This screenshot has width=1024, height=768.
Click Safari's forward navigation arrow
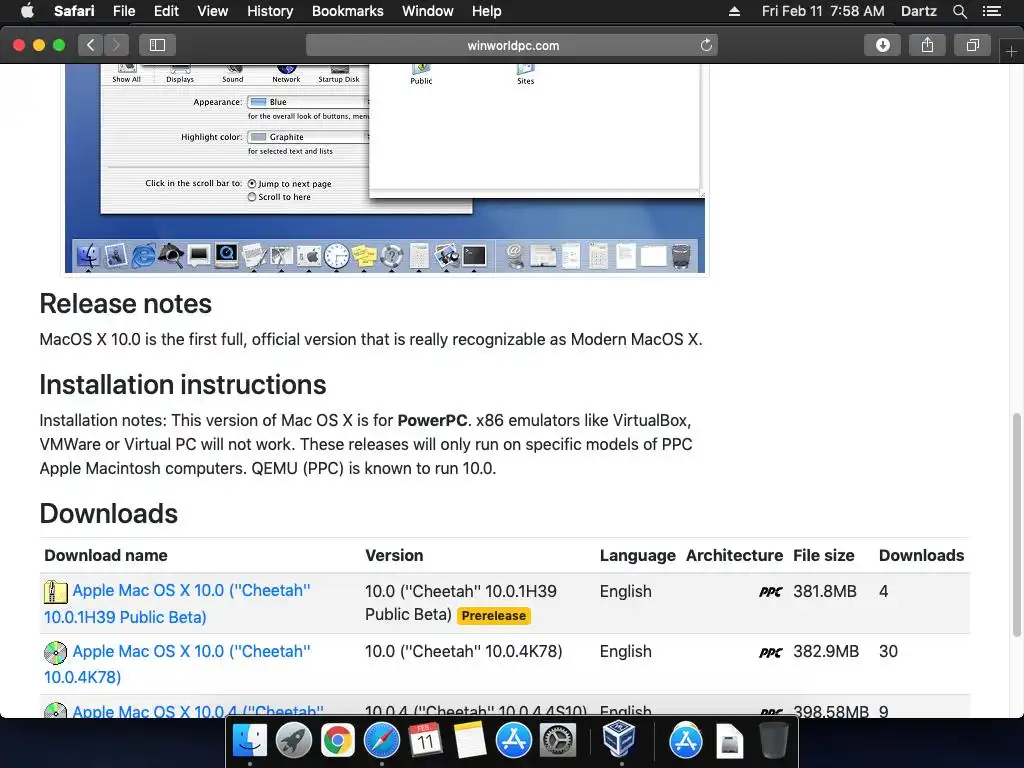pos(116,45)
